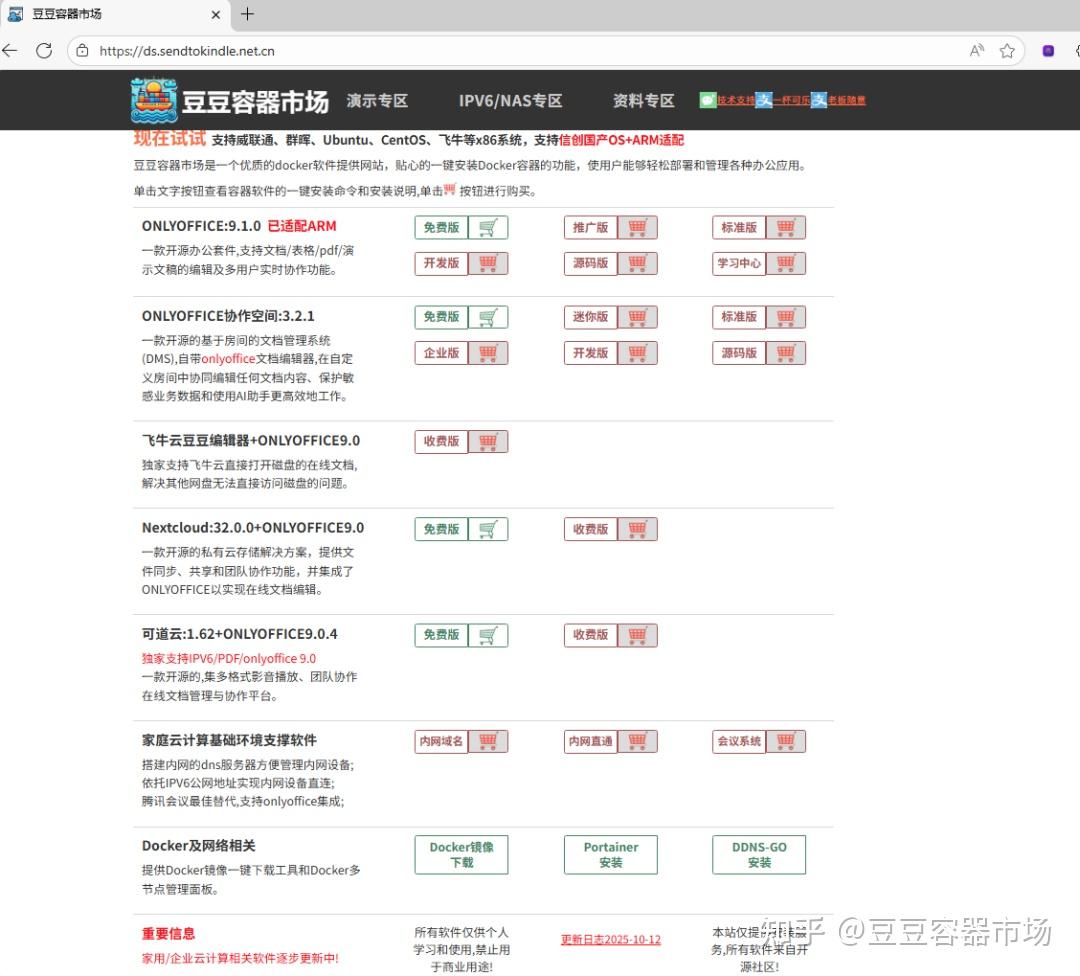1080x976 pixels.
Task: Open the 演示专区 menu item
Action: pyautogui.click(x=377, y=101)
